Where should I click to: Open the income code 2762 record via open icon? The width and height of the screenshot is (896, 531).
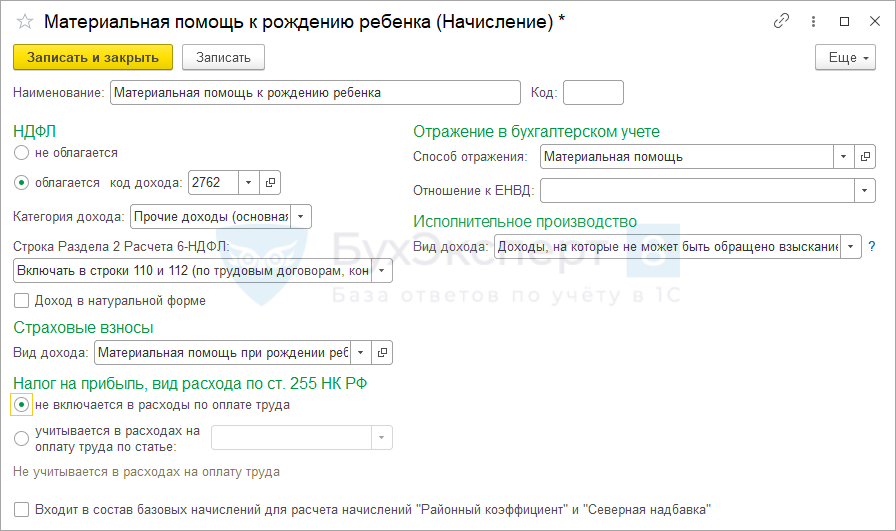click(270, 182)
